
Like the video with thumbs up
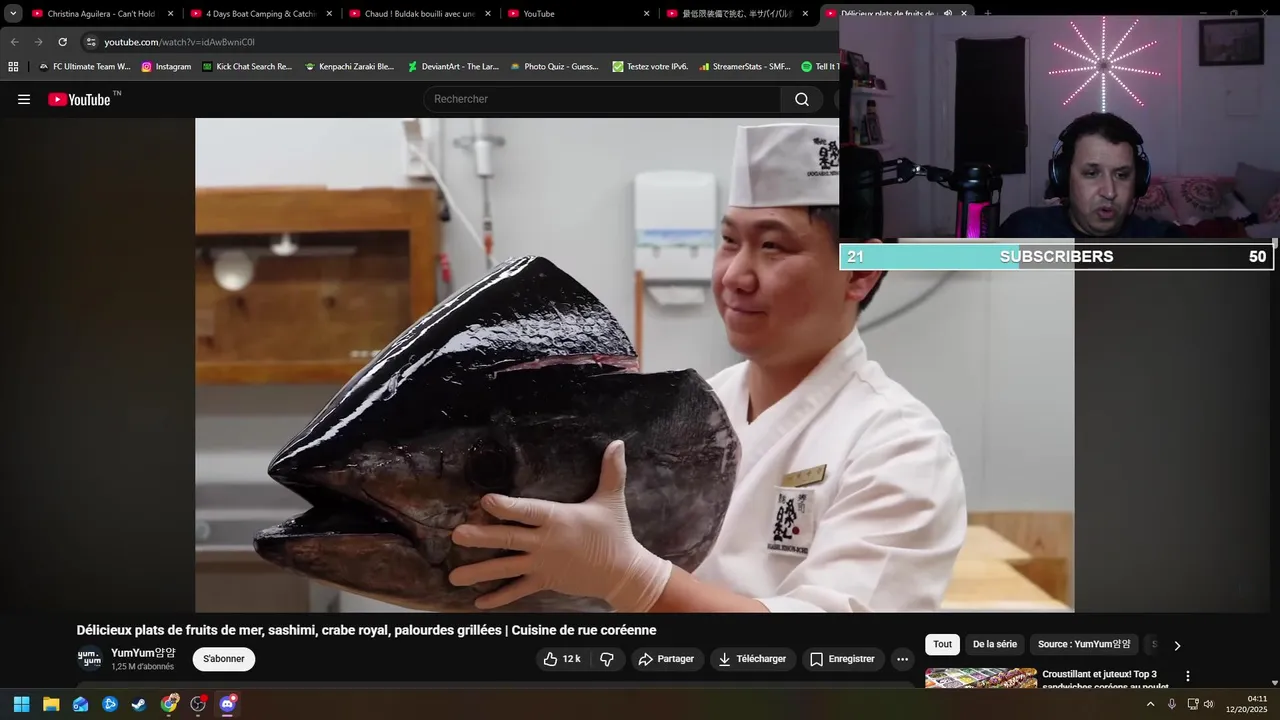point(562,659)
